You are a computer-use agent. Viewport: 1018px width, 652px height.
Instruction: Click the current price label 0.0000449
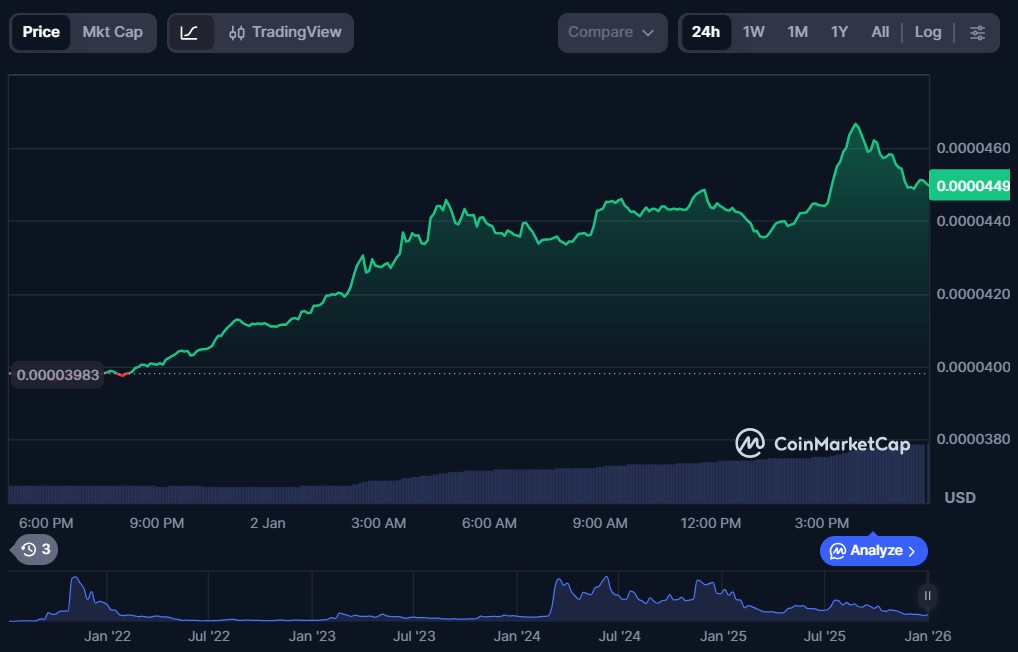click(972, 186)
